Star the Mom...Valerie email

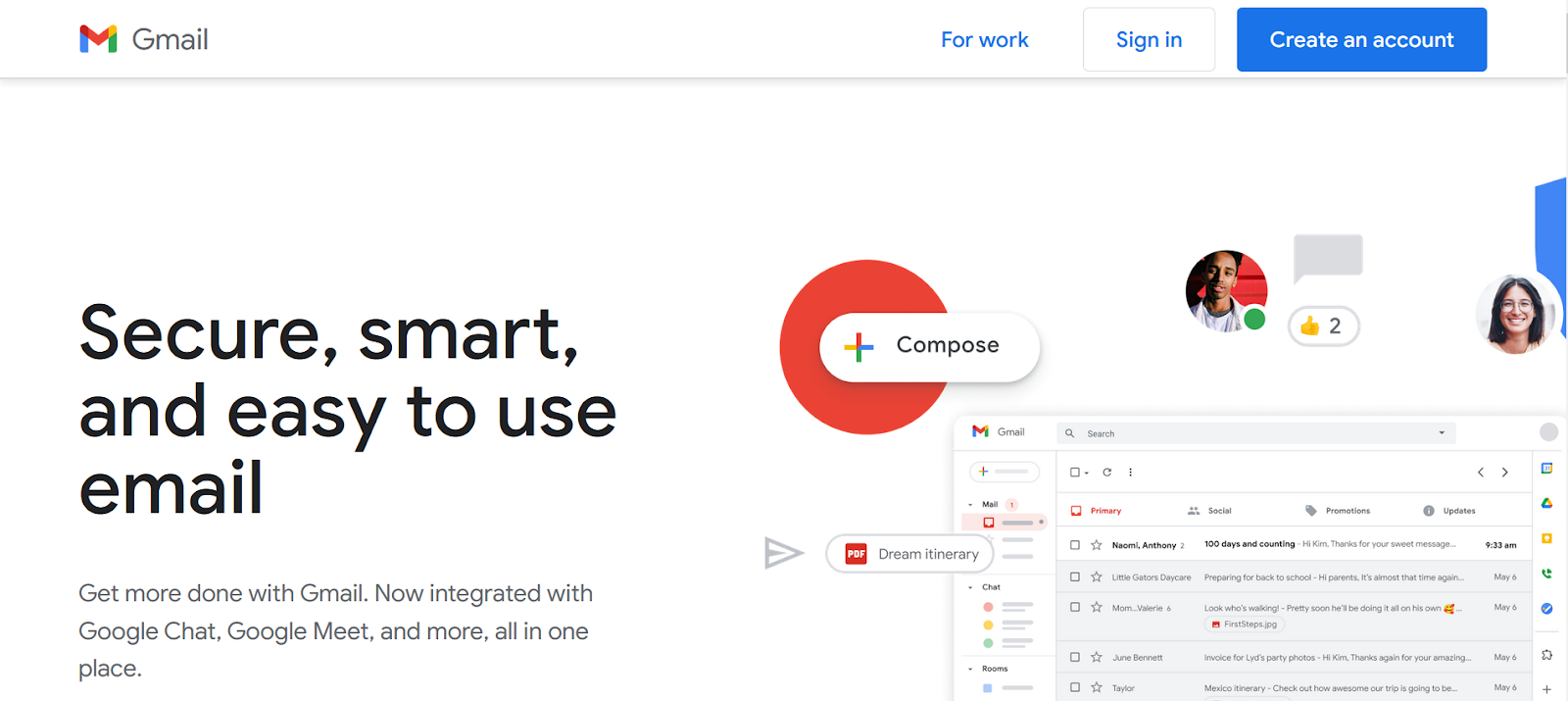(x=1097, y=608)
